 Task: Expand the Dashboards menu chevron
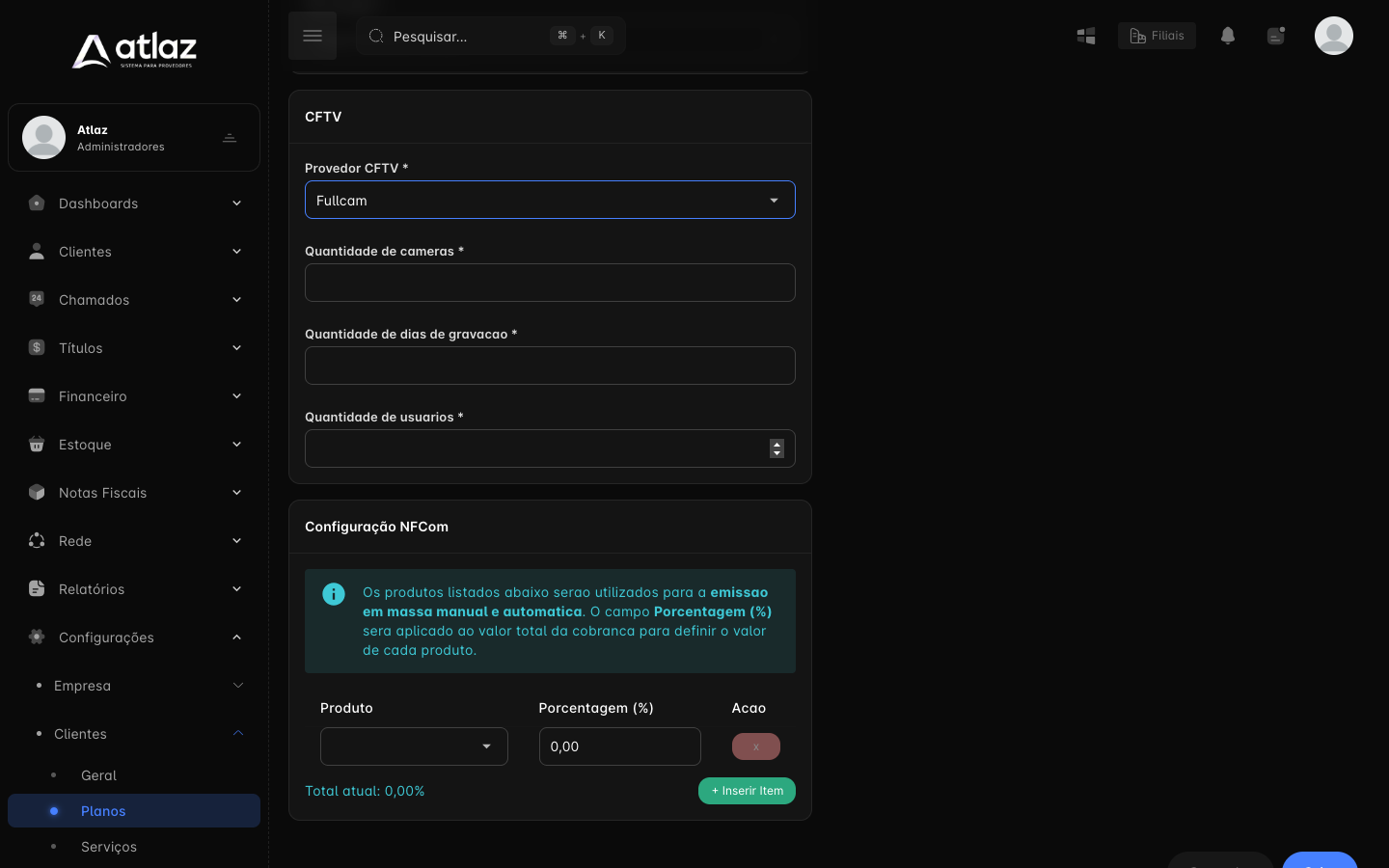click(236, 203)
